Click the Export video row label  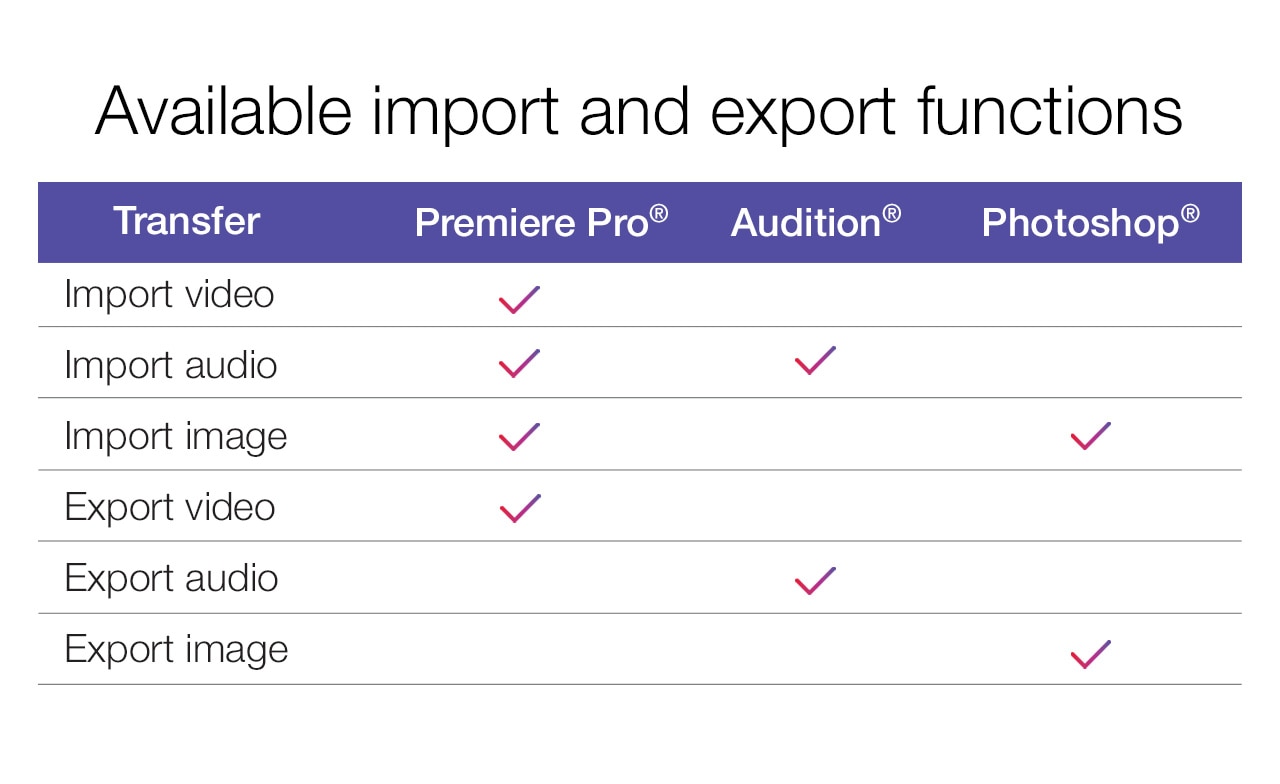170,507
